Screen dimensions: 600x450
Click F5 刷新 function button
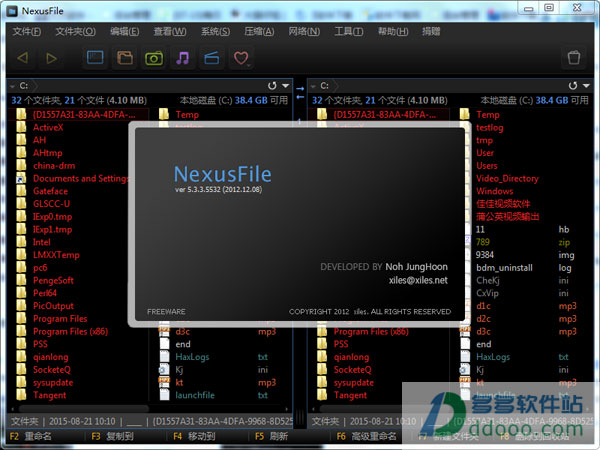(x=271, y=436)
